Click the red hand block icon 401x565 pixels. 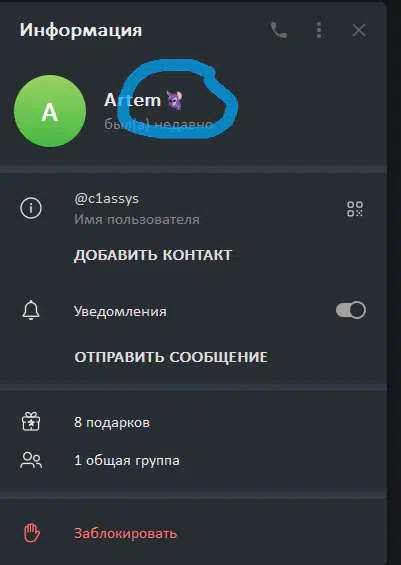coord(32,533)
